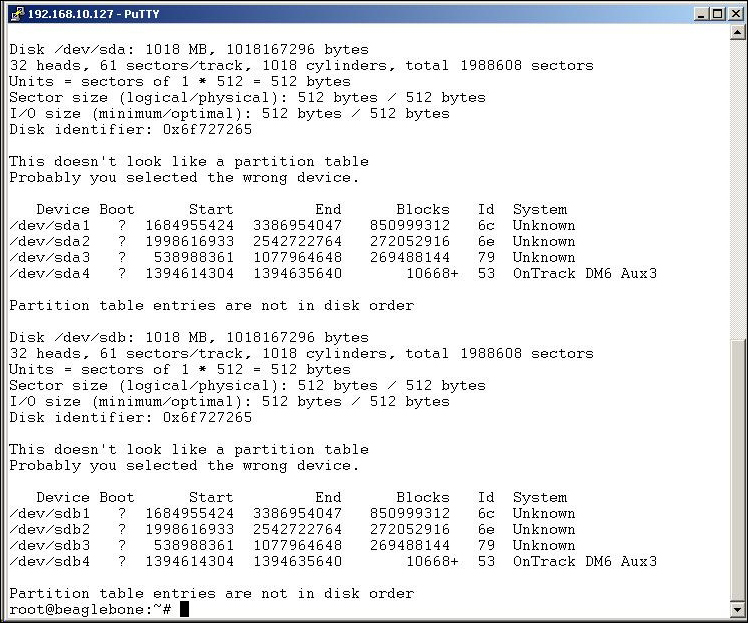Screen dimensions: 748x623
Task: Click the /dev/sdb4 device name
Action: tap(50, 561)
